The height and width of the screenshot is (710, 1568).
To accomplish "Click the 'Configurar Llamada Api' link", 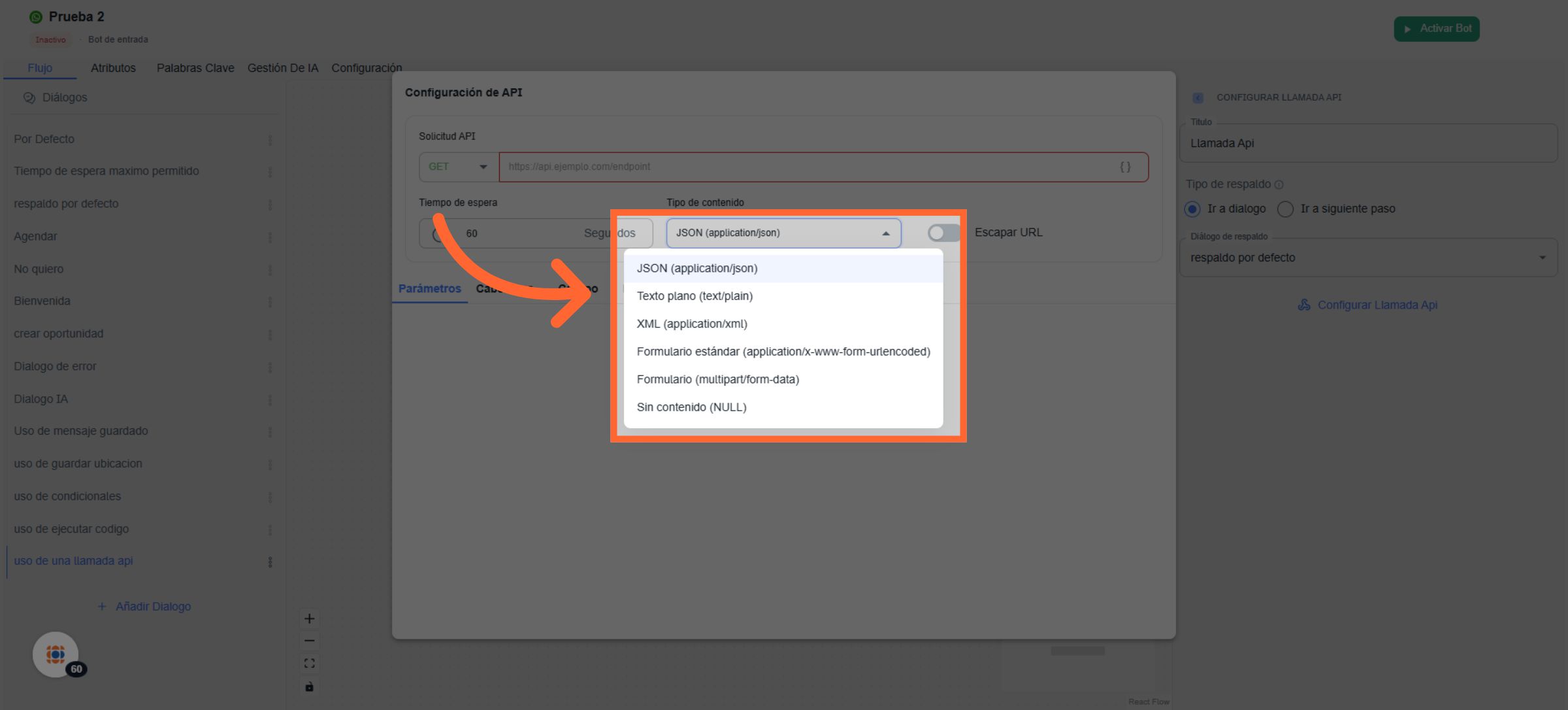I will point(1377,305).
